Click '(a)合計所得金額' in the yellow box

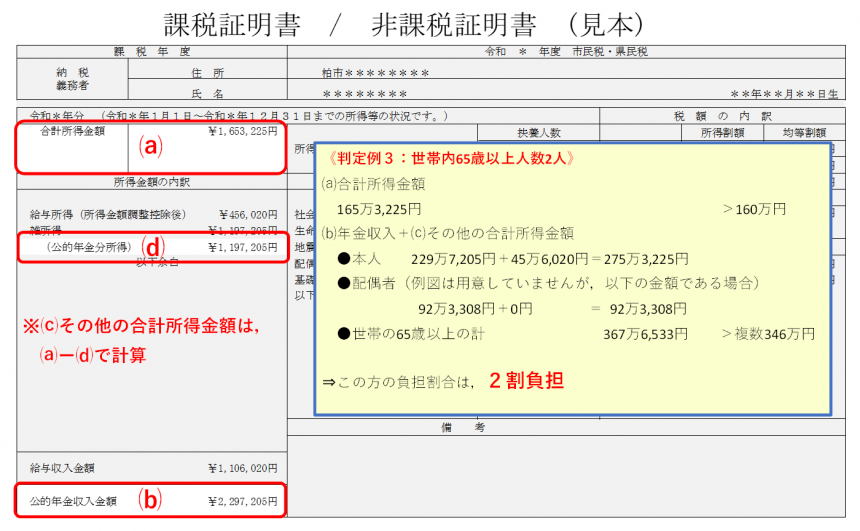(x=374, y=184)
